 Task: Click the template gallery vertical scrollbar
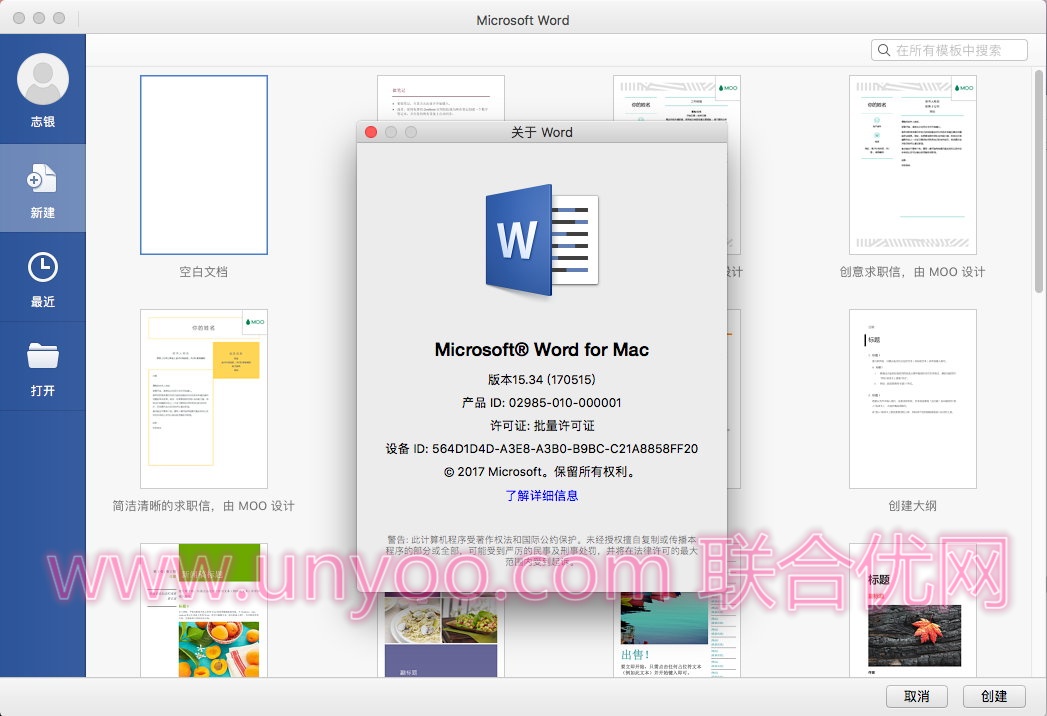1038,180
